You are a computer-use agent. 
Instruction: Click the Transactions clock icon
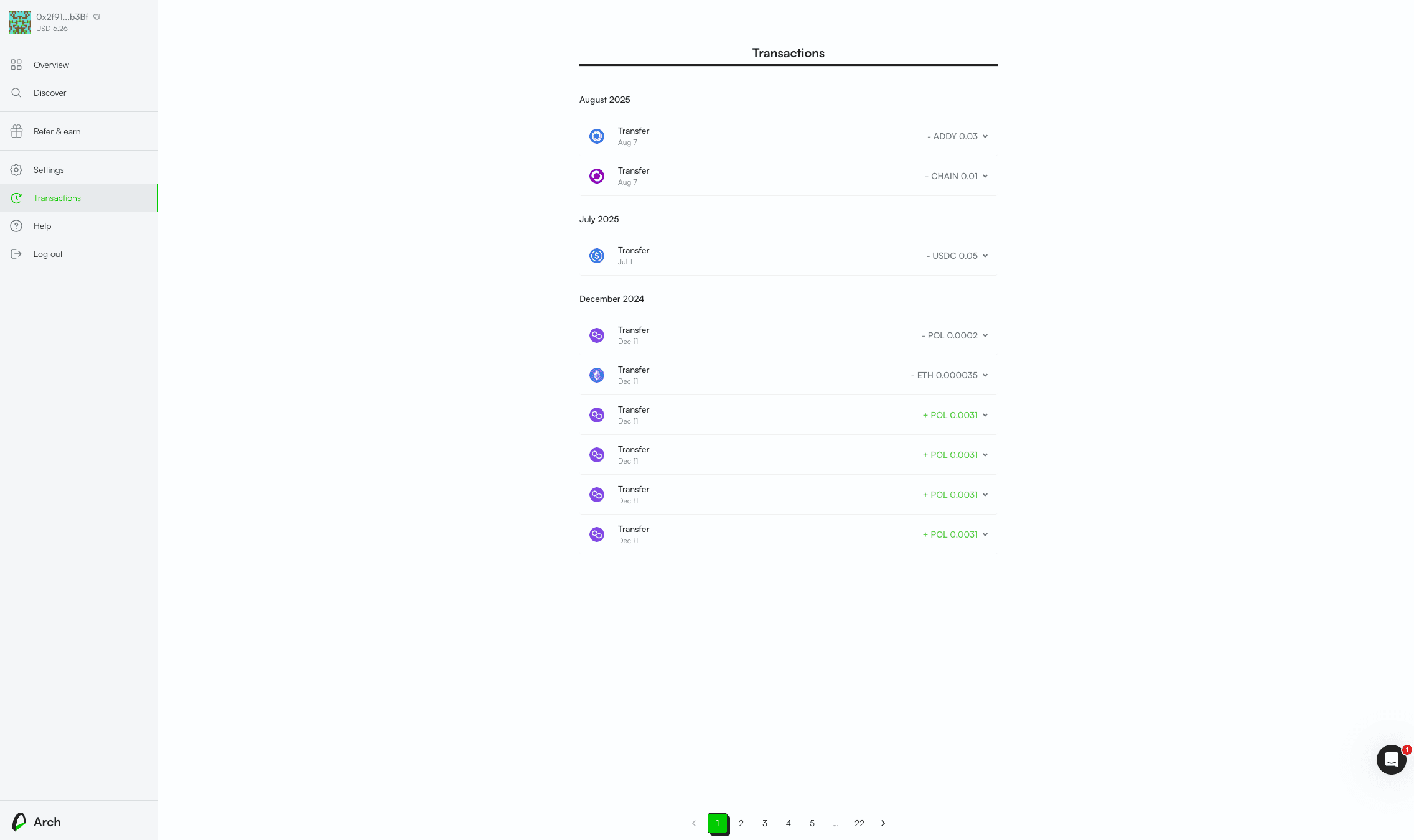16,198
